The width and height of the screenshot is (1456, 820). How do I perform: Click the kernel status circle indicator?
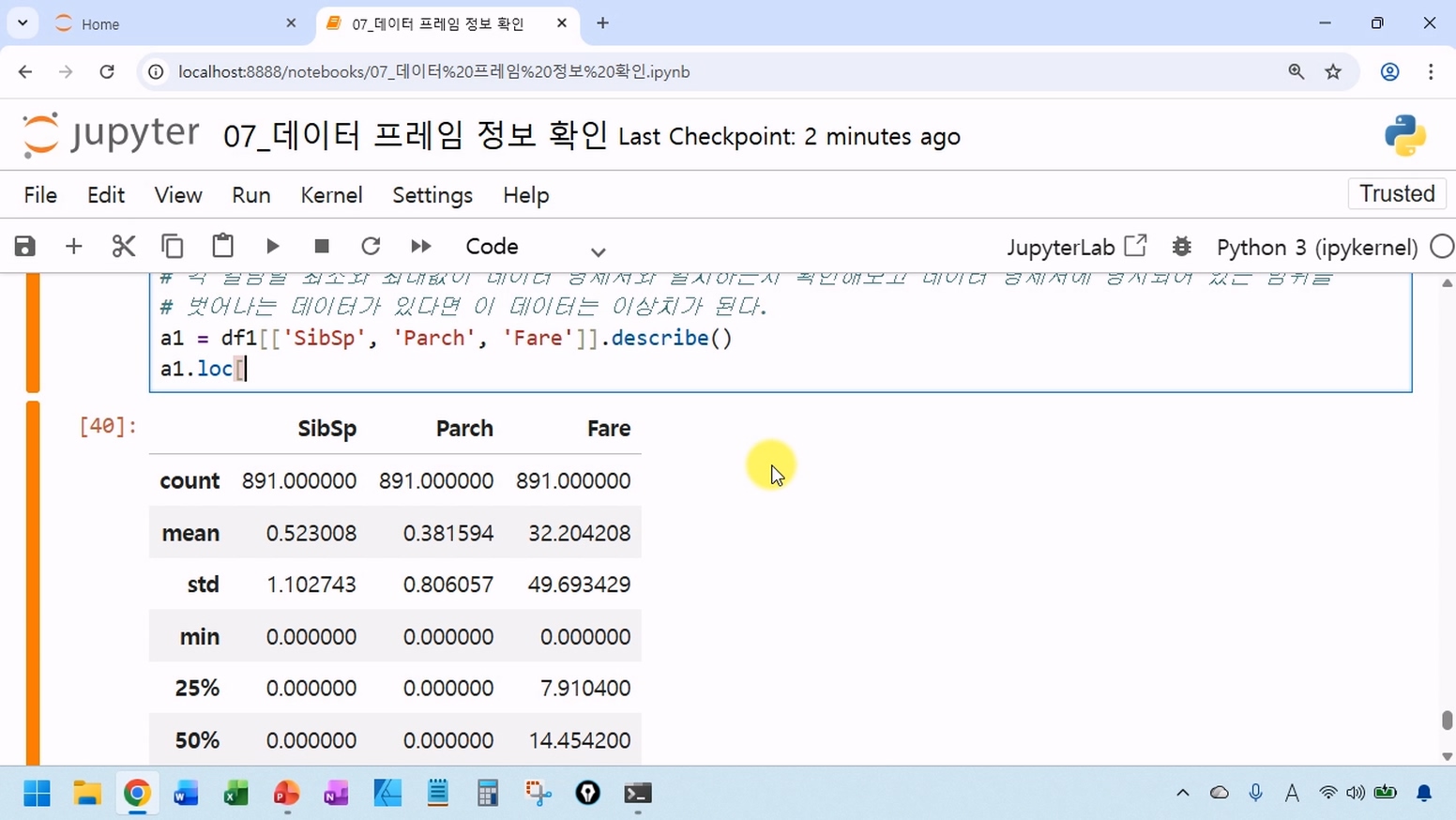point(1442,247)
